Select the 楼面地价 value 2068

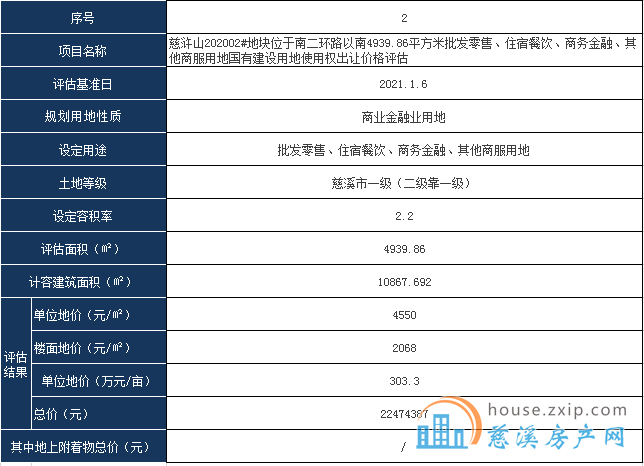pos(403,348)
